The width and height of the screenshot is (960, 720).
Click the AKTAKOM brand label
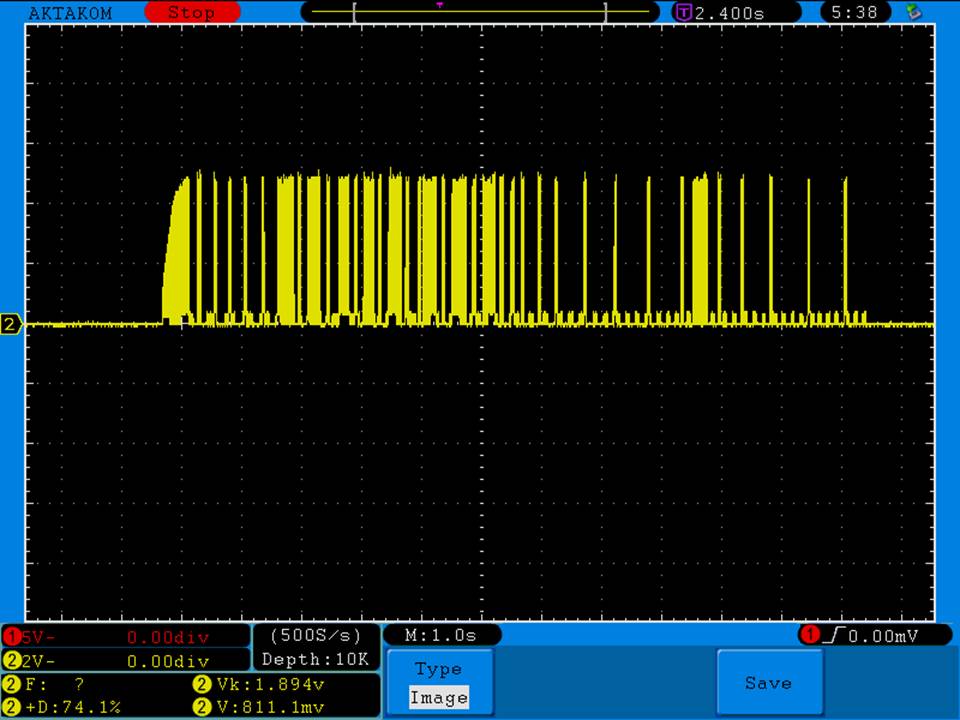tap(70, 13)
